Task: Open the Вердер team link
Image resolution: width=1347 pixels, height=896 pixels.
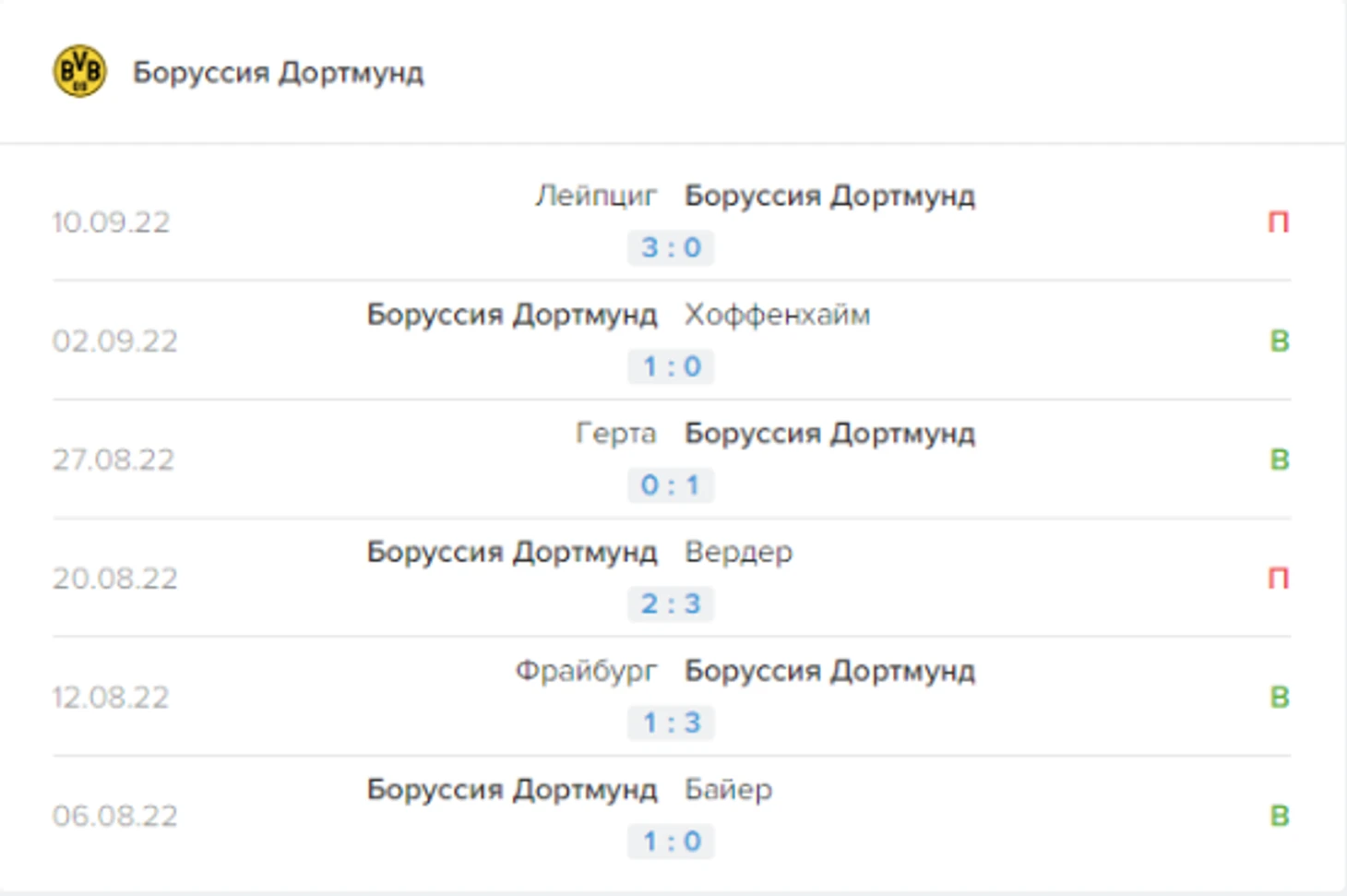Action: click(738, 552)
